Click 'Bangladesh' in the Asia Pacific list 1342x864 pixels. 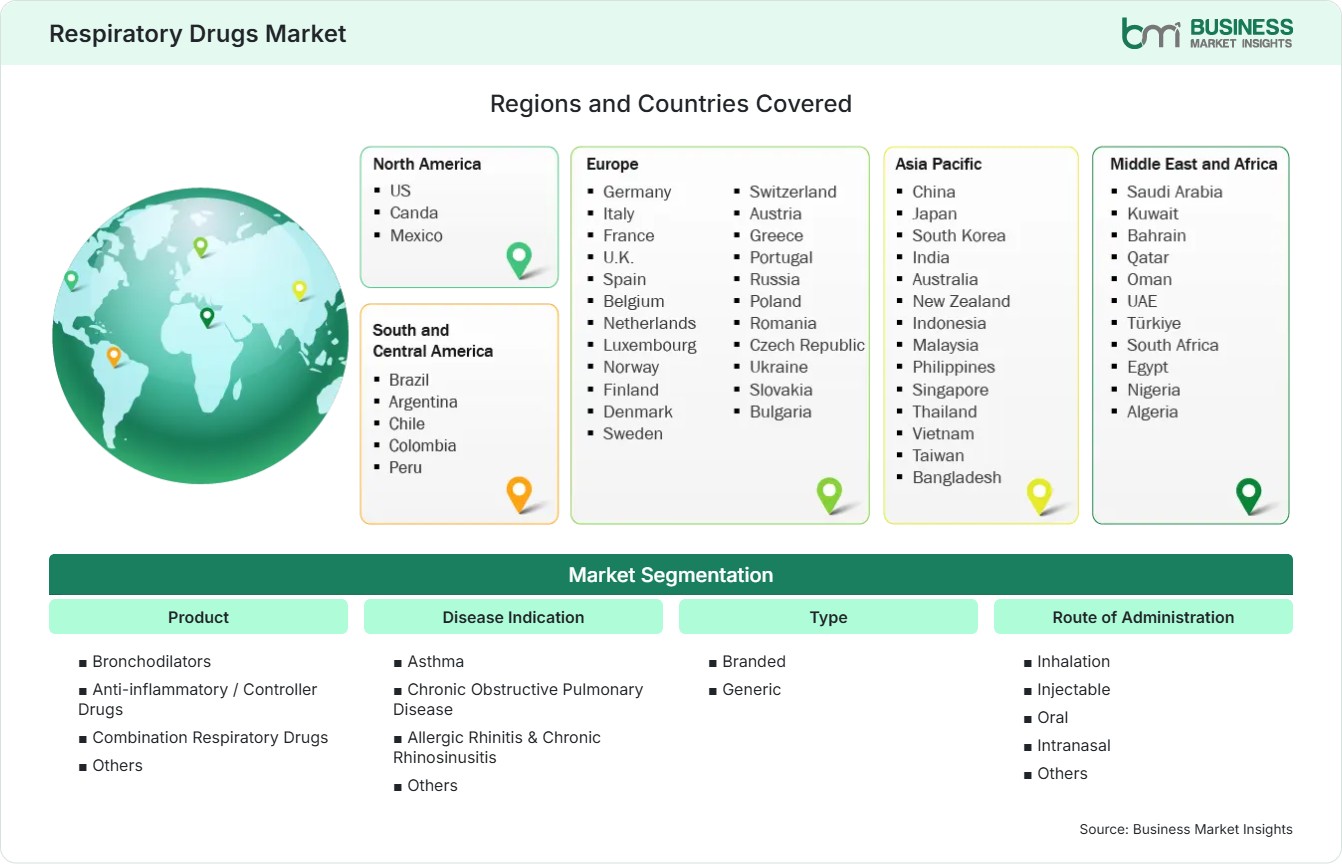coord(957,477)
